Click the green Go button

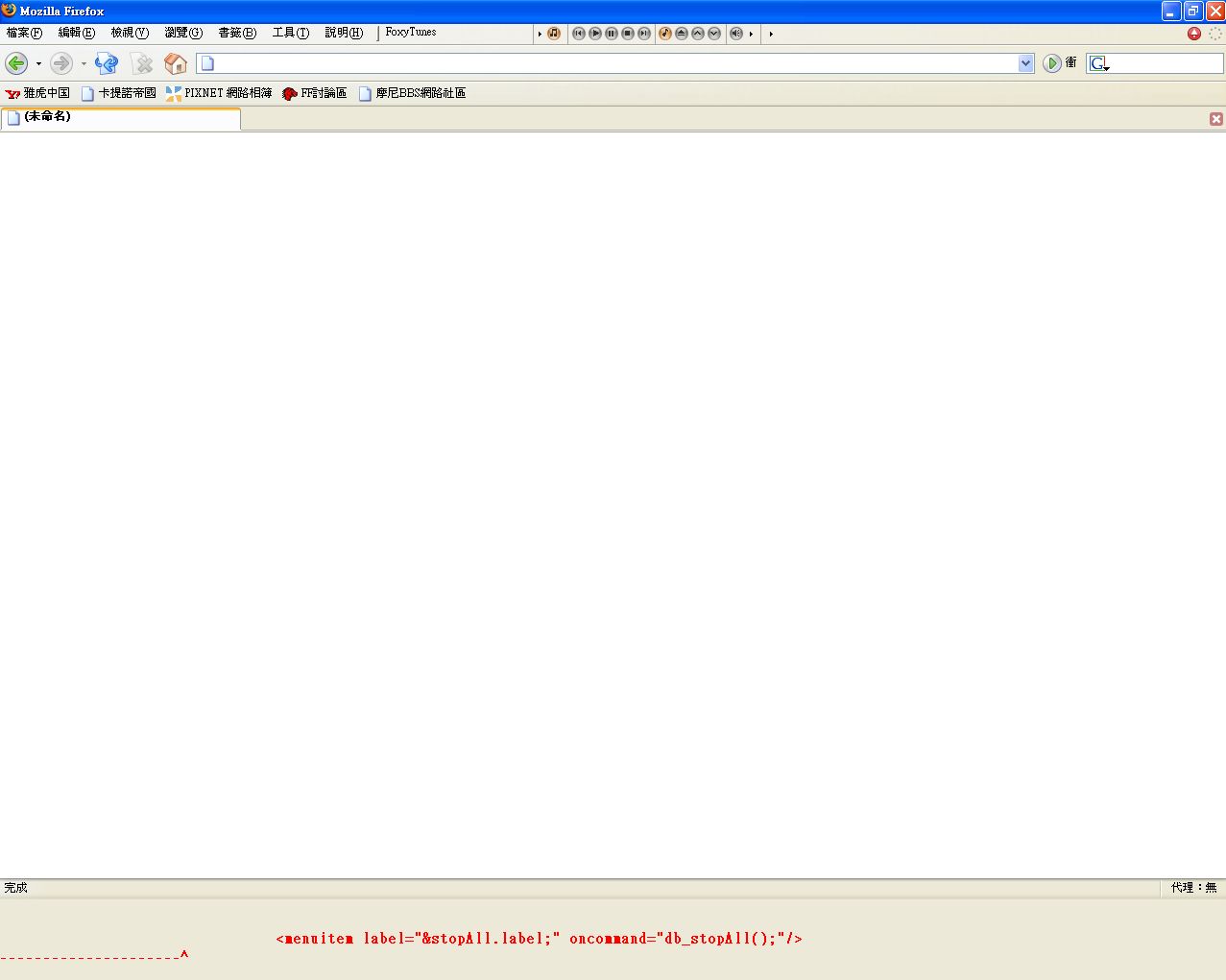coord(1052,63)
